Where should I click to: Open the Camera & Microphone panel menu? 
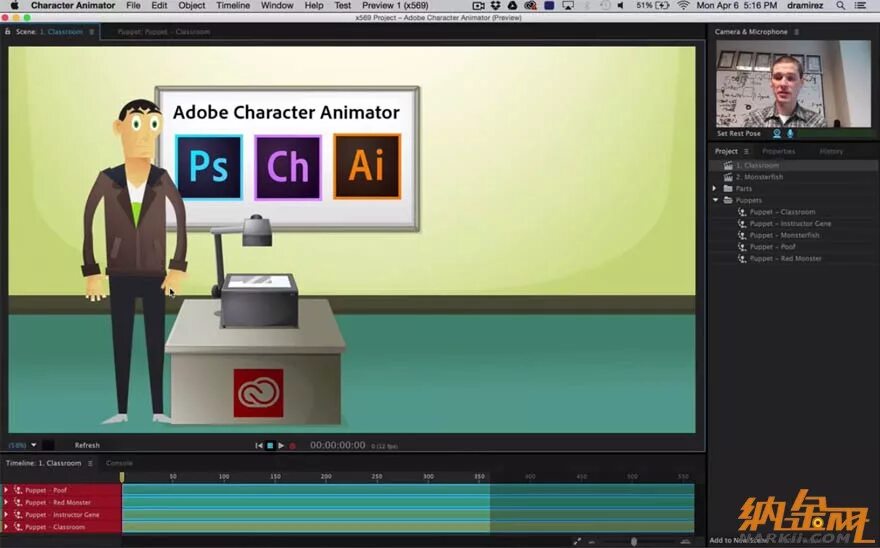796,32
